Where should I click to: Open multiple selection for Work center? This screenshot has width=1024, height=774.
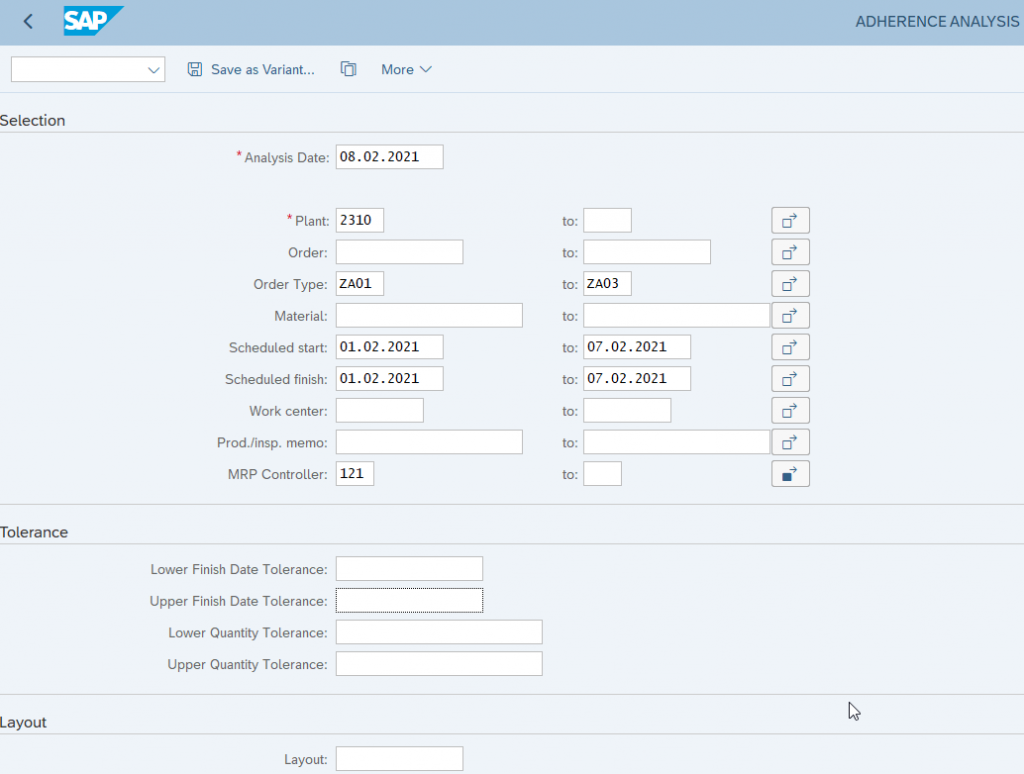click(x=790, y=410)
